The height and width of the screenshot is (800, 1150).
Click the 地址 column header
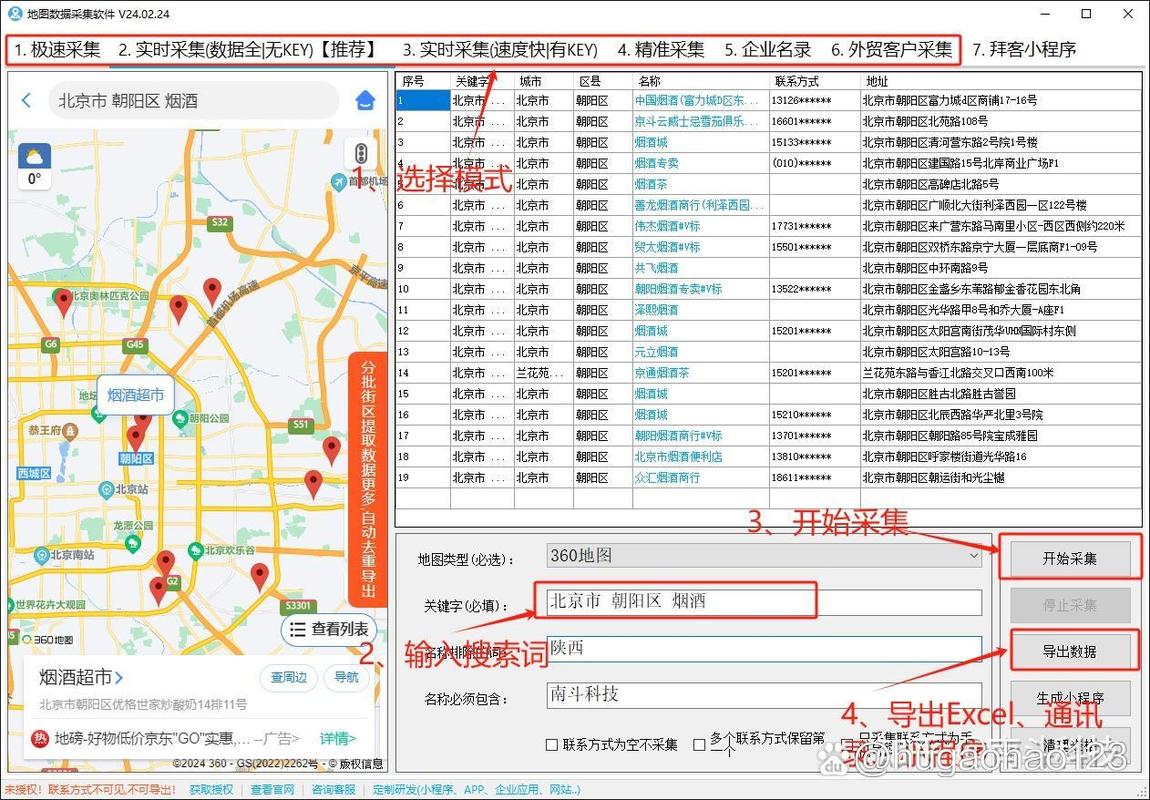(x=1002, y=81)
